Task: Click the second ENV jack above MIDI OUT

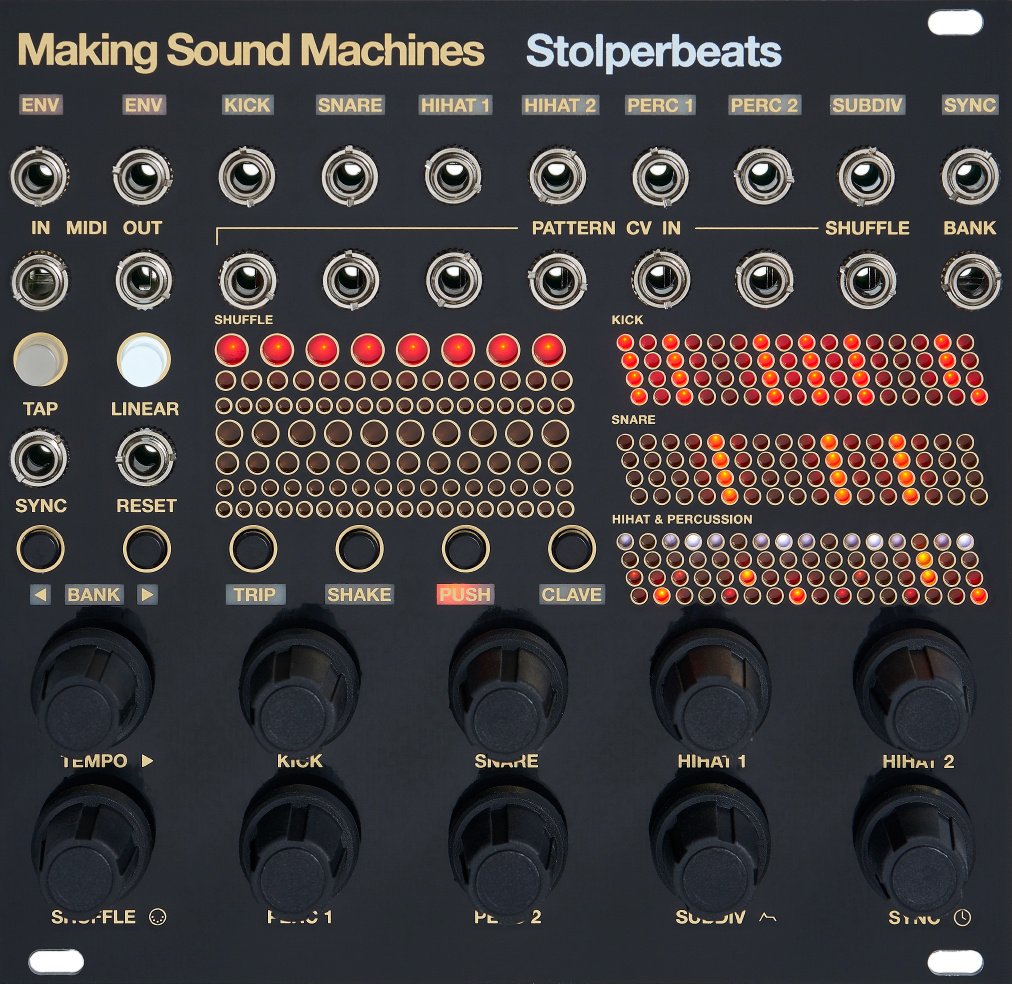Action: [x=143, y=176]
